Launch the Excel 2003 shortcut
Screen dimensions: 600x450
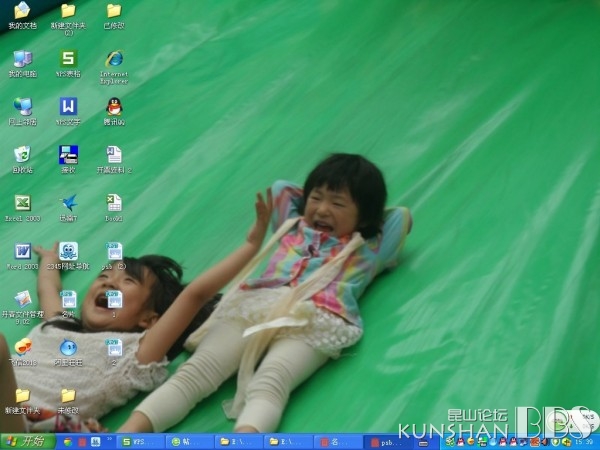[x=23, y=209]
